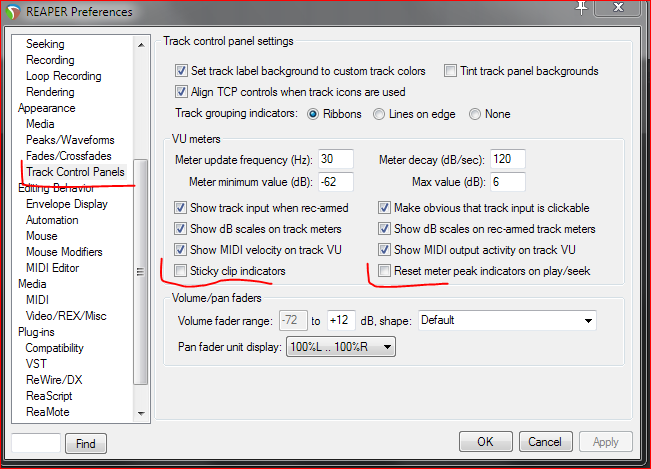Click the Meter update frequency field
Image resolution: width=651 pixels, height=469 pixels.
(x=336, y=159)
